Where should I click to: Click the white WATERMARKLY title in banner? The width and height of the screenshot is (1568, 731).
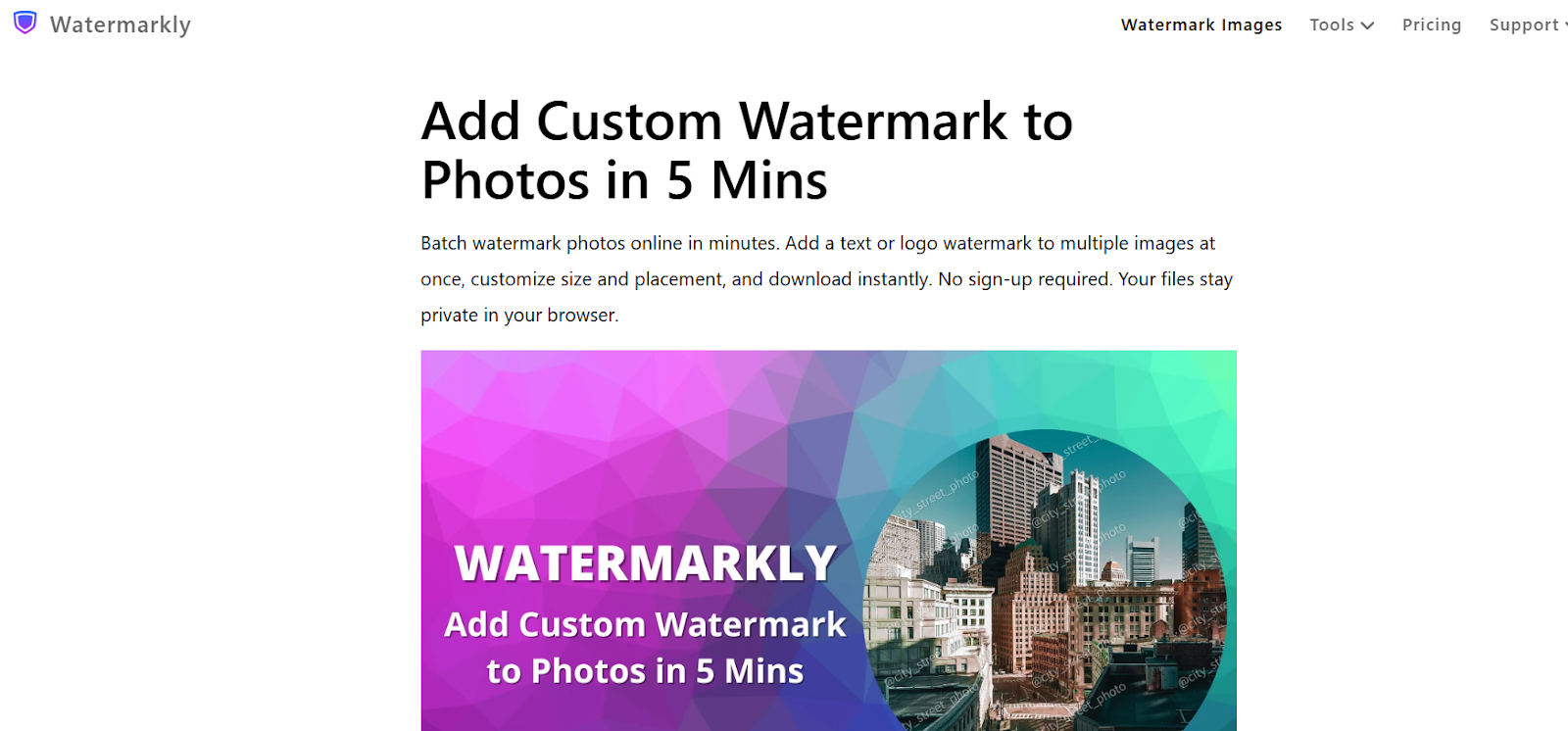[x=646, y=563]
